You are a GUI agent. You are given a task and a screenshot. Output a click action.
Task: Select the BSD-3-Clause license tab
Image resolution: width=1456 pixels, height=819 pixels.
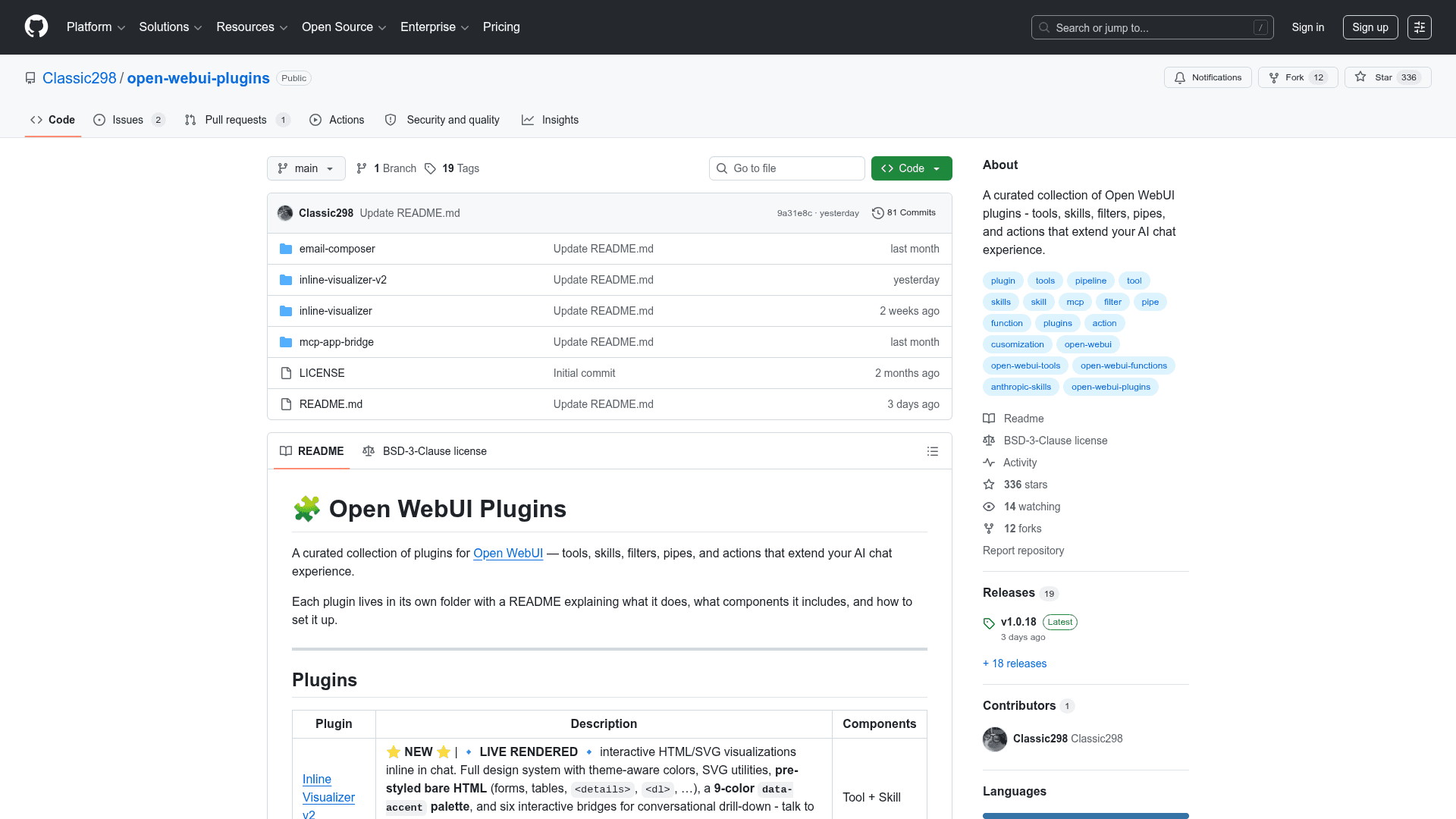coord(425,451)
